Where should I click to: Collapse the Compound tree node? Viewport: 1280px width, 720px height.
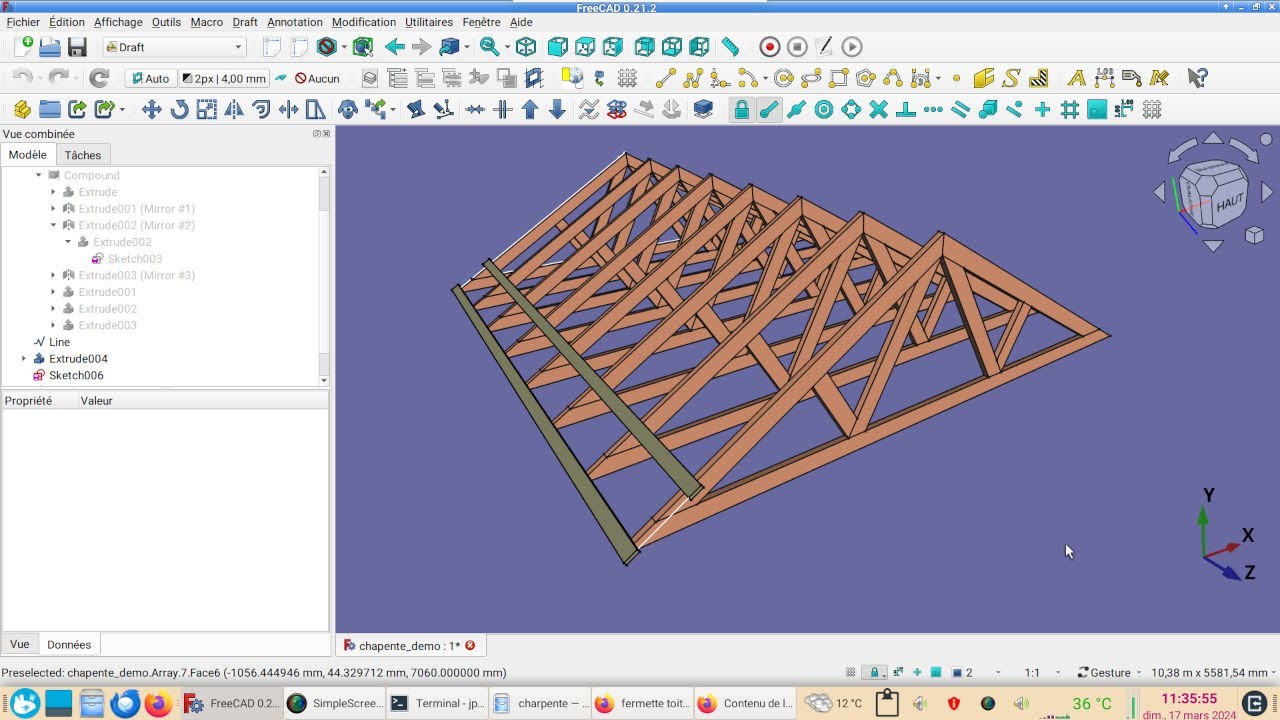(39, 175)
